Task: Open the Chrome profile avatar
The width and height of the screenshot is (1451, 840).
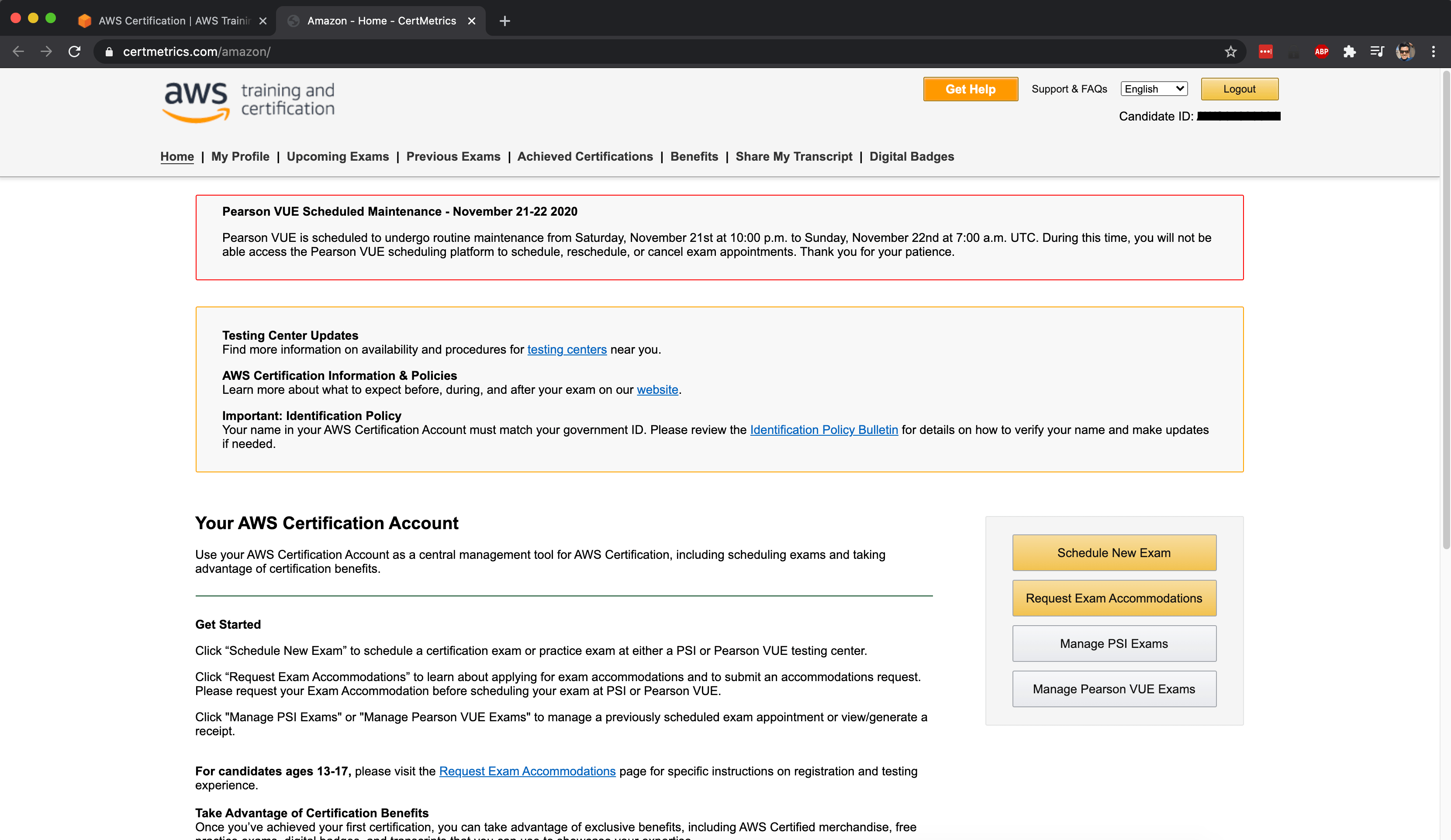Action: pyautogui.click(x=1405, y=52)
